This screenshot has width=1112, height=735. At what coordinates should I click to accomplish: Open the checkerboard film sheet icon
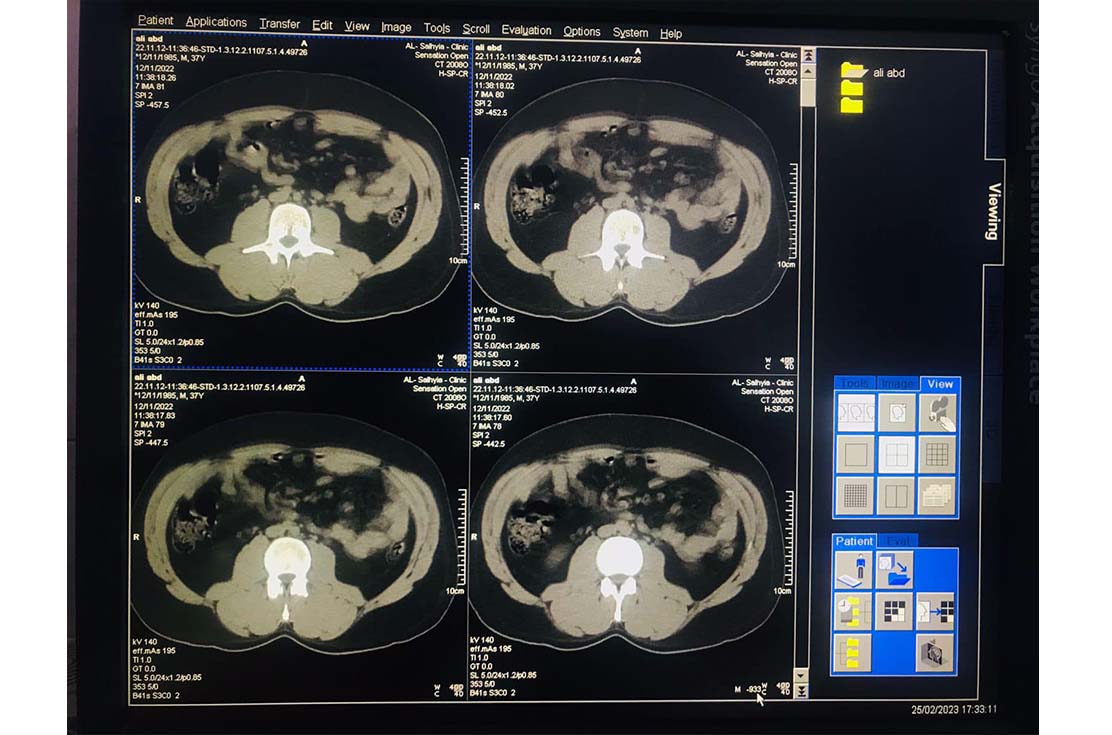pos(895,611)
